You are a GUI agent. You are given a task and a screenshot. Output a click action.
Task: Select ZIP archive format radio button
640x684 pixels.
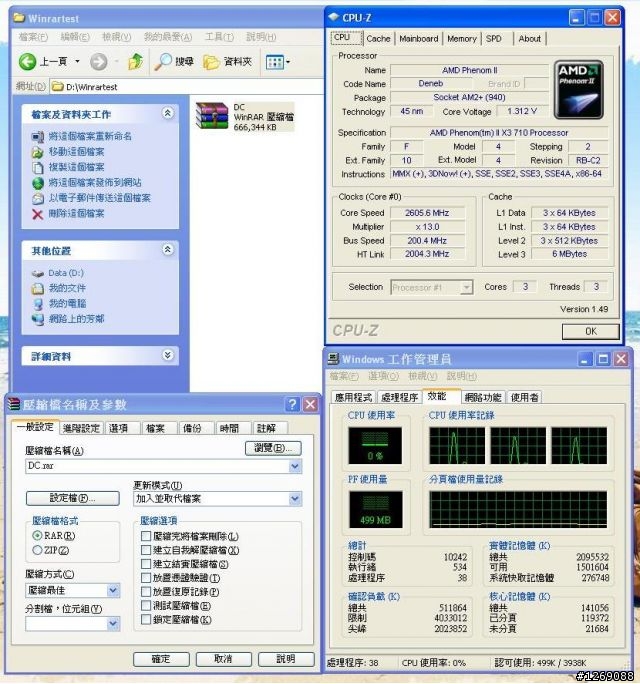[x=38, y=551]
